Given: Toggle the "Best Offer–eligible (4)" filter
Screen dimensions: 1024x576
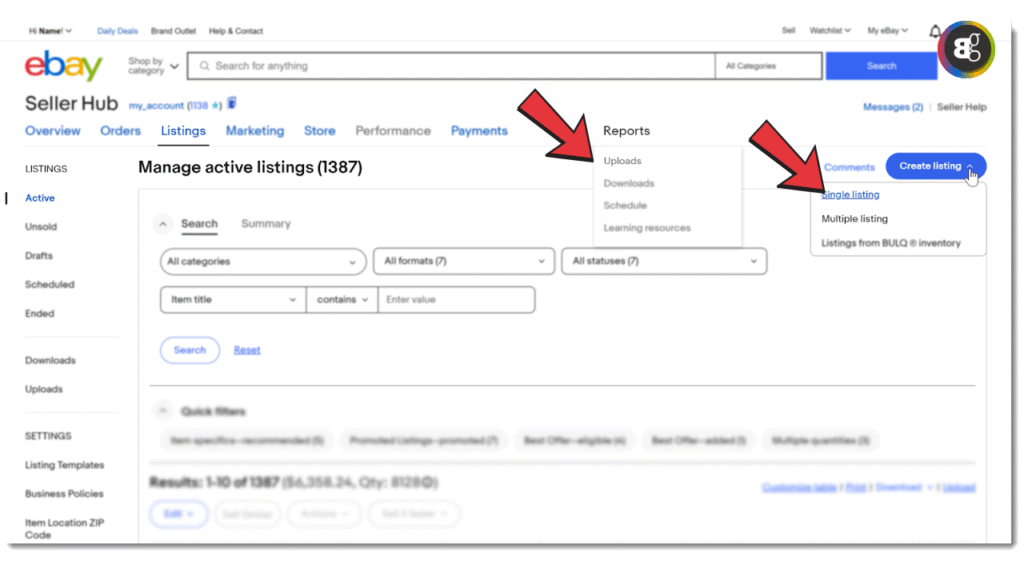Looking at the screenshot, I should click(x=575, y=440).
